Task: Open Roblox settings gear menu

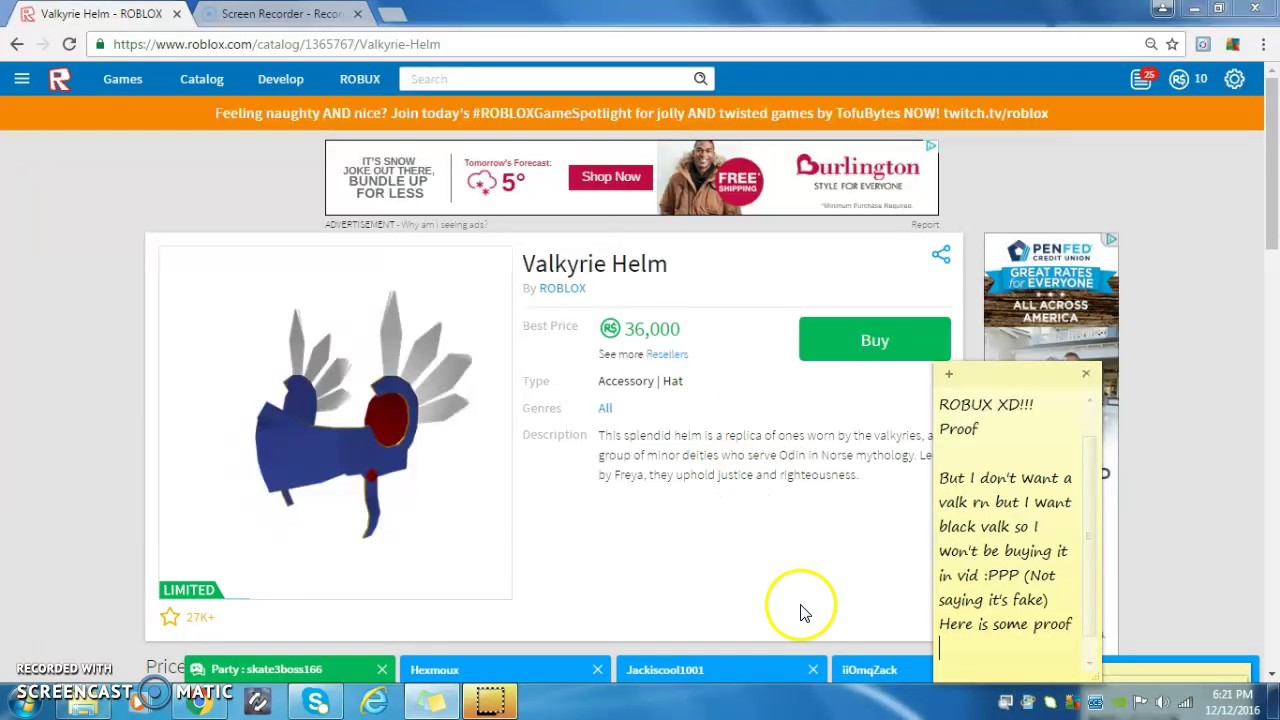Action: [1235, 79]
